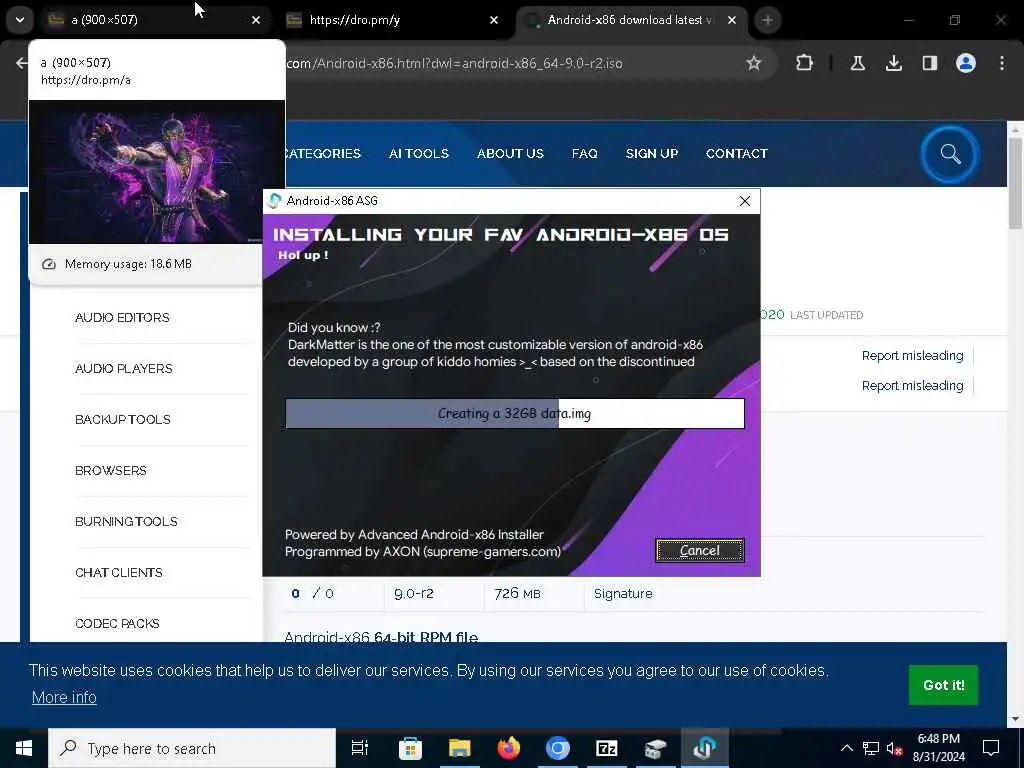This screenshot has width=1024, height=768.
Task: Click the website search magnifier icon
Action: click(950, 154)
